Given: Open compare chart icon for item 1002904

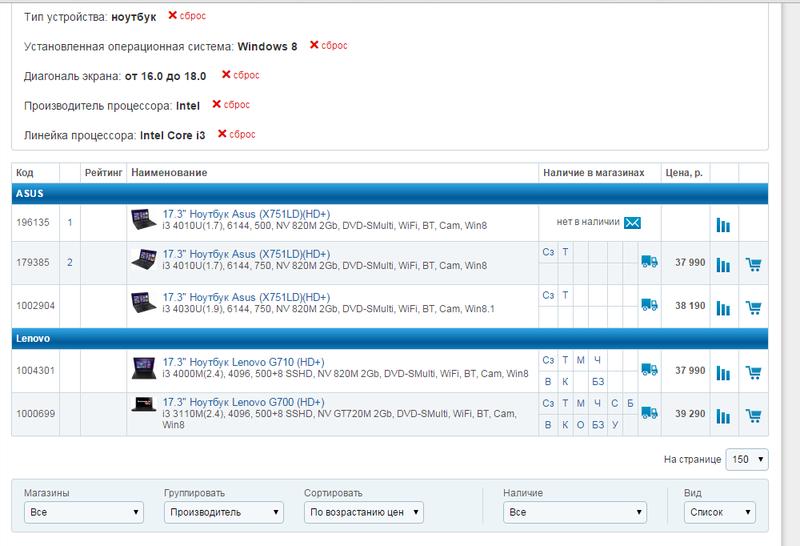Looking at the screenshot, I should [723, 308].
